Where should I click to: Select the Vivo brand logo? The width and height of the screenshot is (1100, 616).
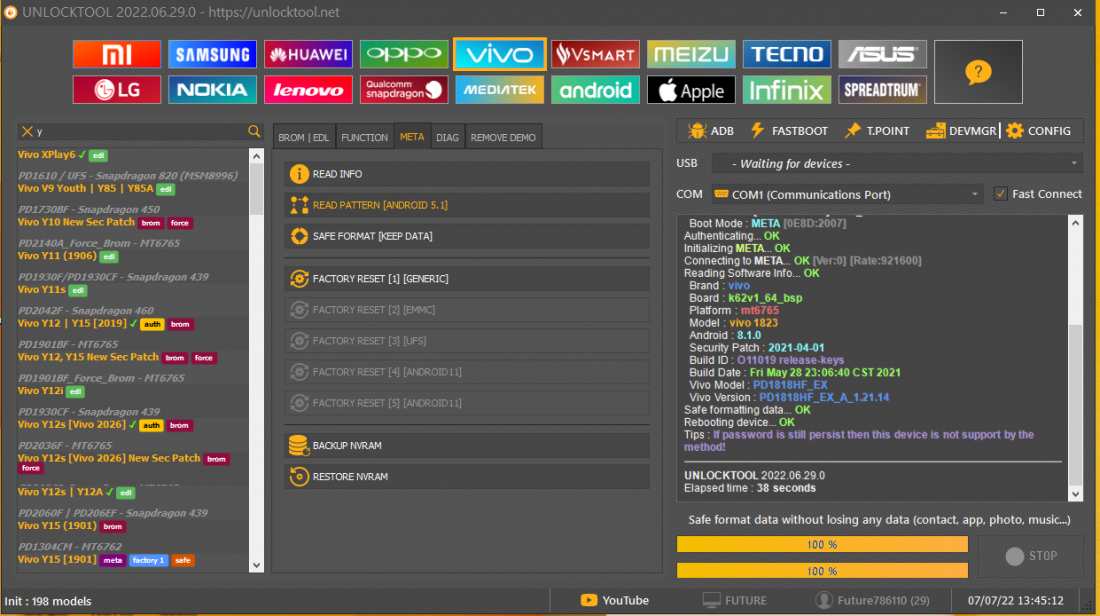click(499, 54)
